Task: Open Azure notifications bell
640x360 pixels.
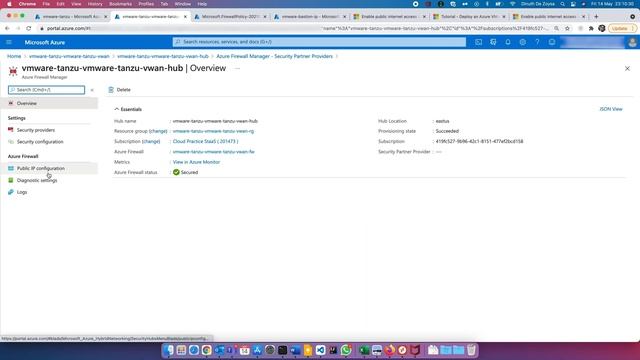Action: tap(508, 42)
